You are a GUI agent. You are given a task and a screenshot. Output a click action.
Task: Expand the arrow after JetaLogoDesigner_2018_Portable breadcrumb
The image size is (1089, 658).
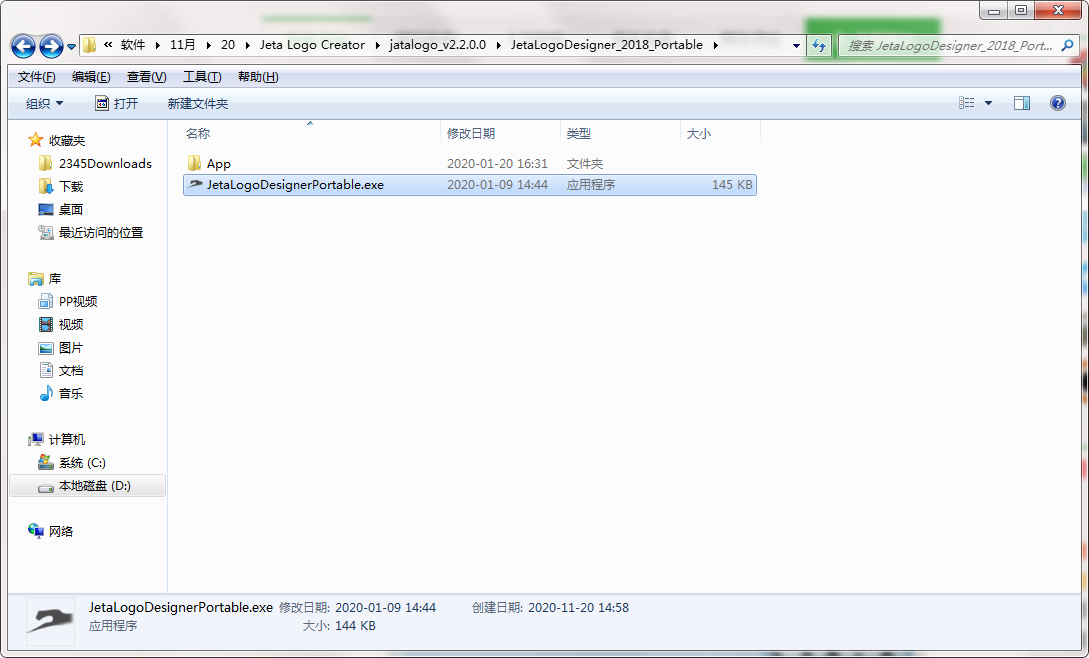[x=715, y=46]
